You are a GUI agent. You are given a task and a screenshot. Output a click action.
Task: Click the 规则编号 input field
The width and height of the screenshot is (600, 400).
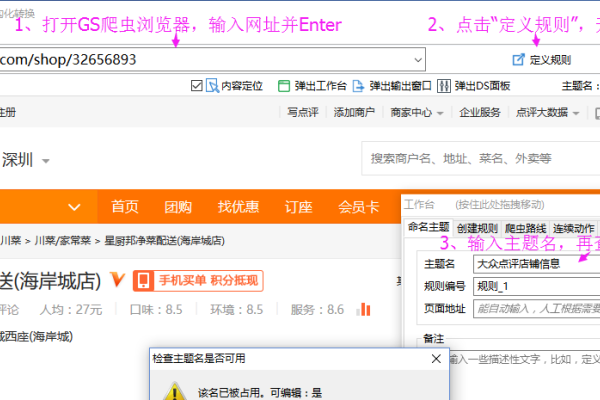pos(536,286)
